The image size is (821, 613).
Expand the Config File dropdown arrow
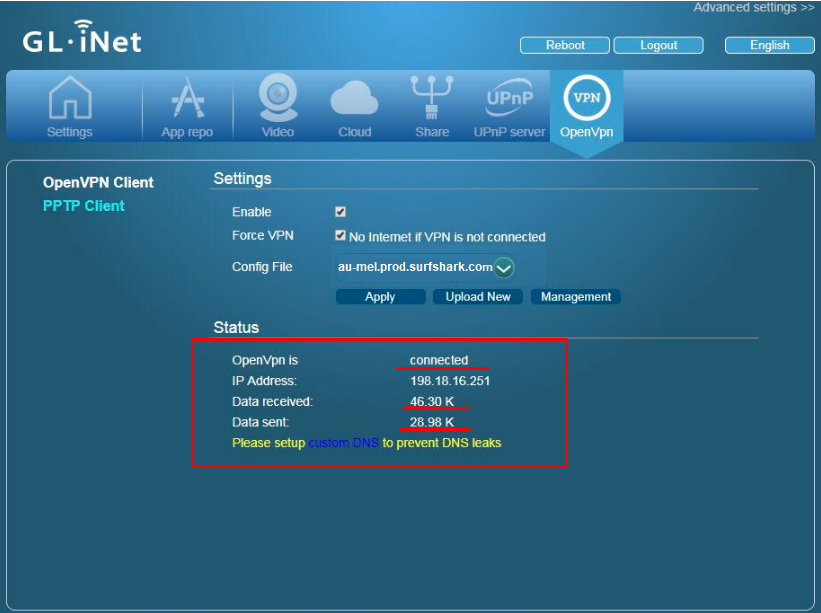coord(504,267)
